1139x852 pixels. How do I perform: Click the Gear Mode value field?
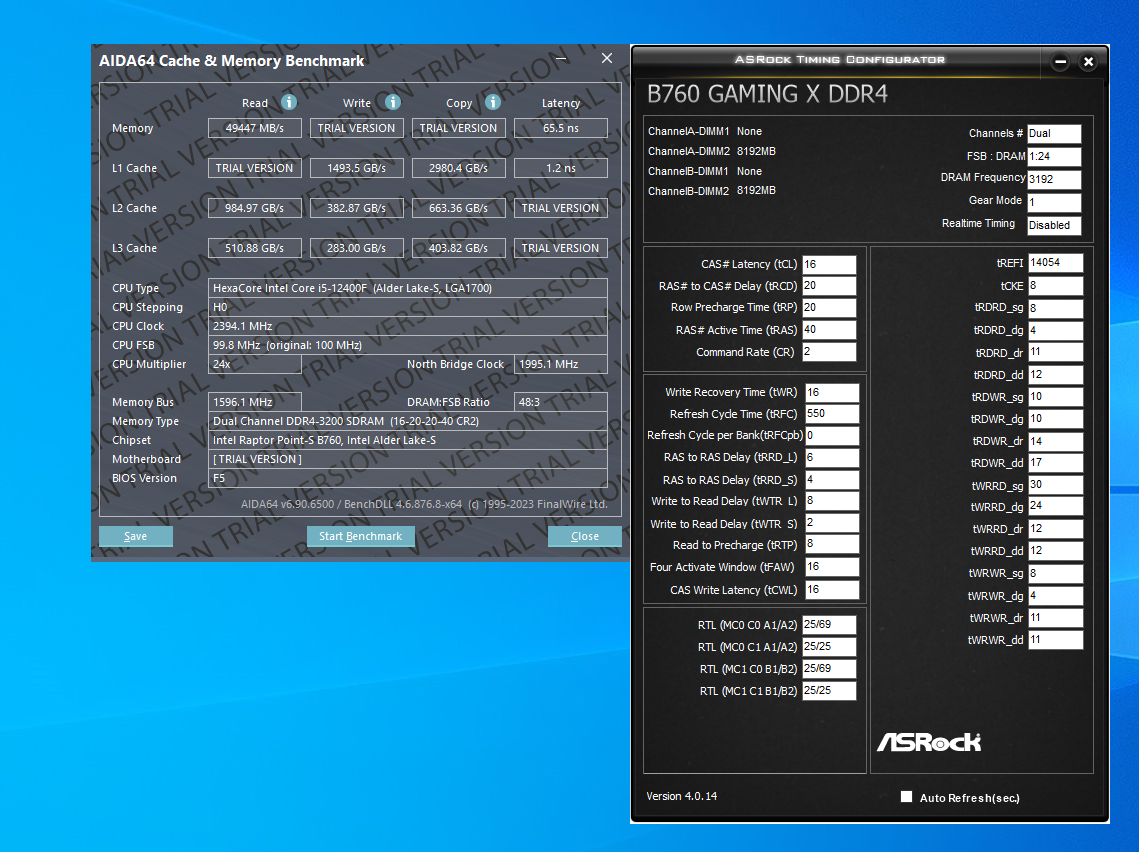[1054, 202]
